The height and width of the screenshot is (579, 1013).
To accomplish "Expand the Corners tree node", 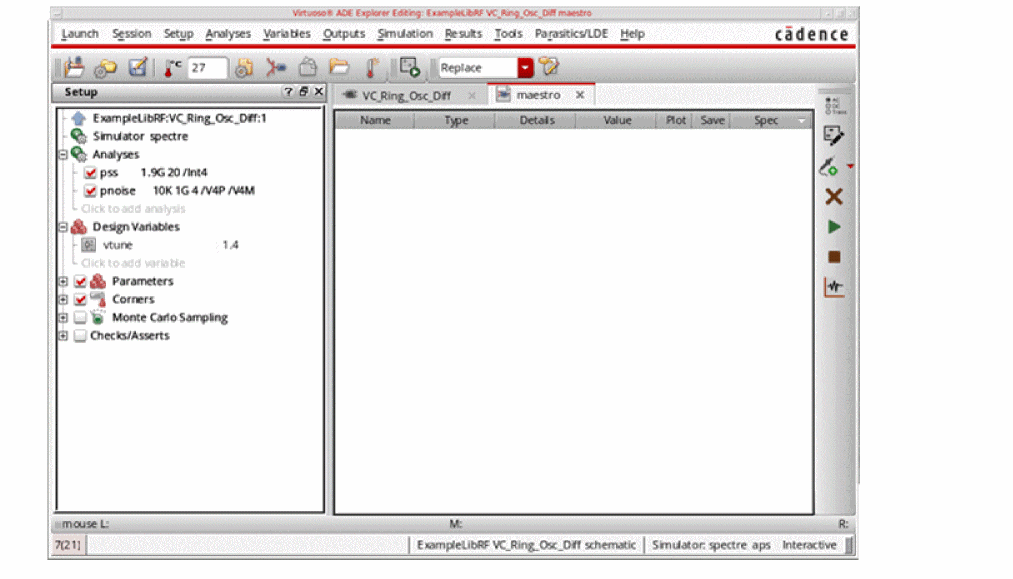I will 63,299.
